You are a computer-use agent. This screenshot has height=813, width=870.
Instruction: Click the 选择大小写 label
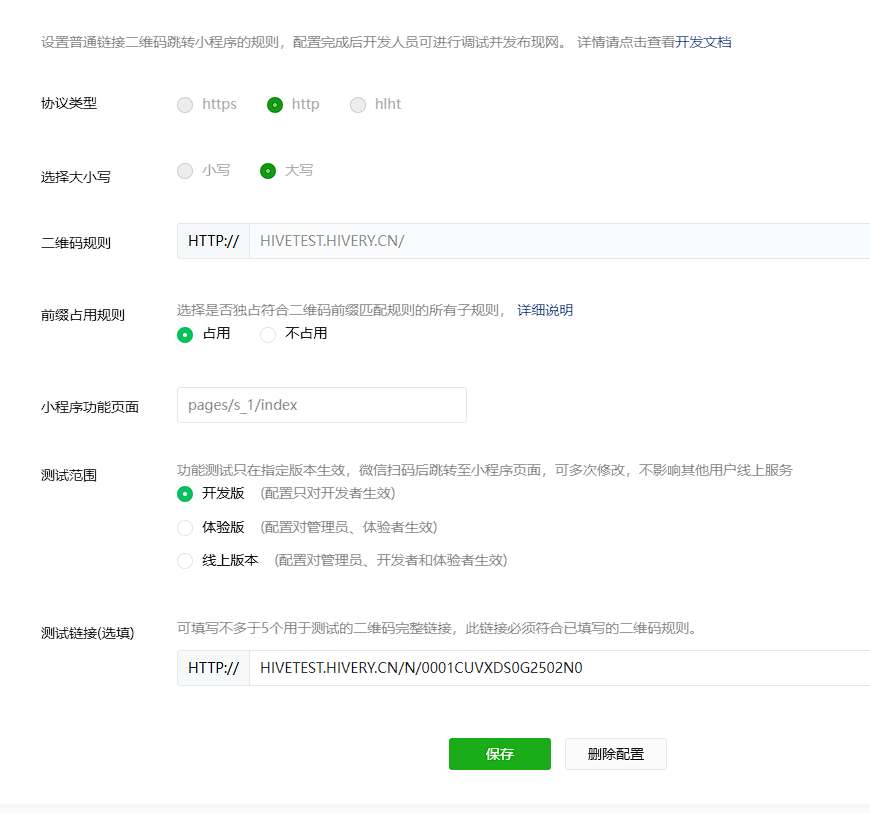pyautogui.click(x=75, y=177)
